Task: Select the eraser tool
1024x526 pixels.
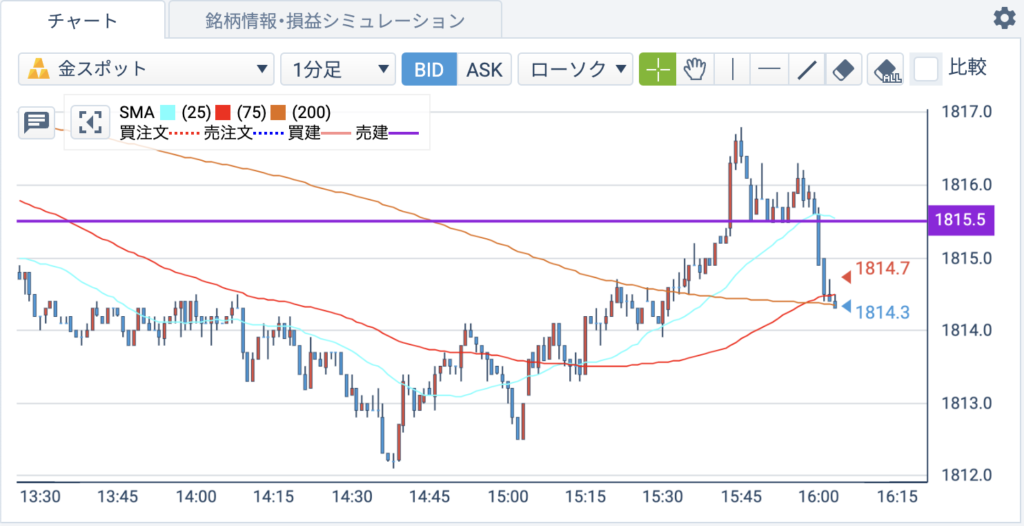Action: (x=844, y=69)
